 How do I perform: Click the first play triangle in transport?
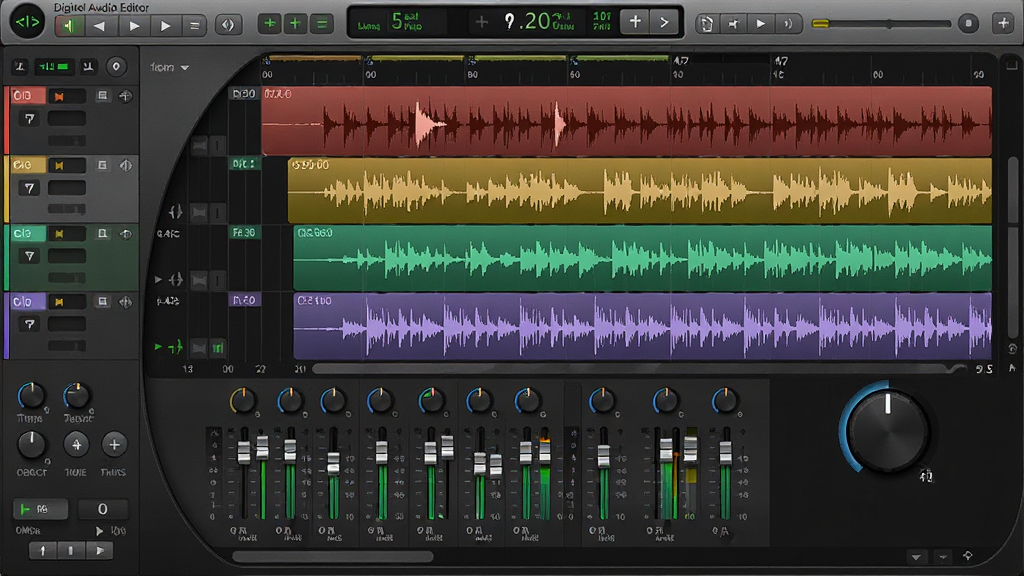pyautogui.click(x=135, y=25)
